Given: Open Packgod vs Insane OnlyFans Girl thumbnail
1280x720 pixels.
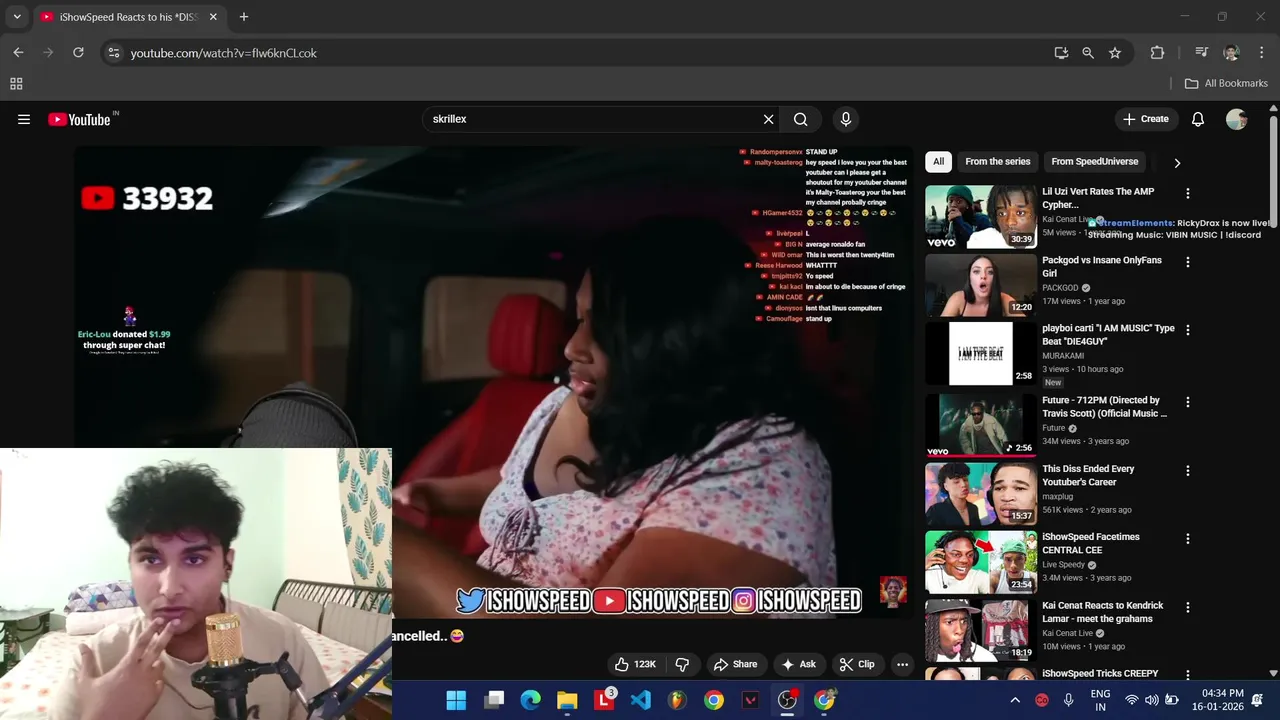Looking at the screenshot, I should point(980,285).
